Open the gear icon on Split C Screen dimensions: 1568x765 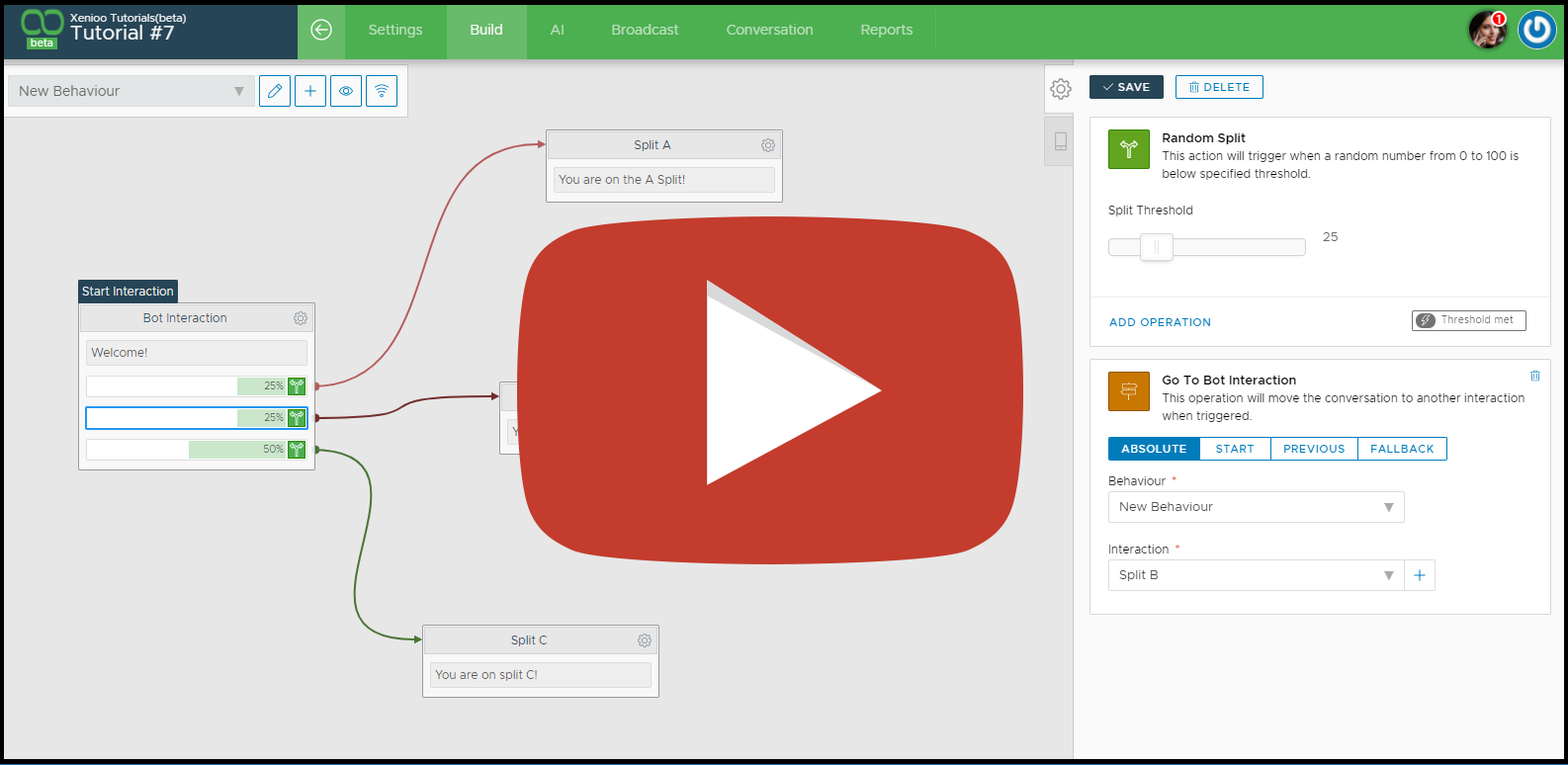tap(645, 640)
